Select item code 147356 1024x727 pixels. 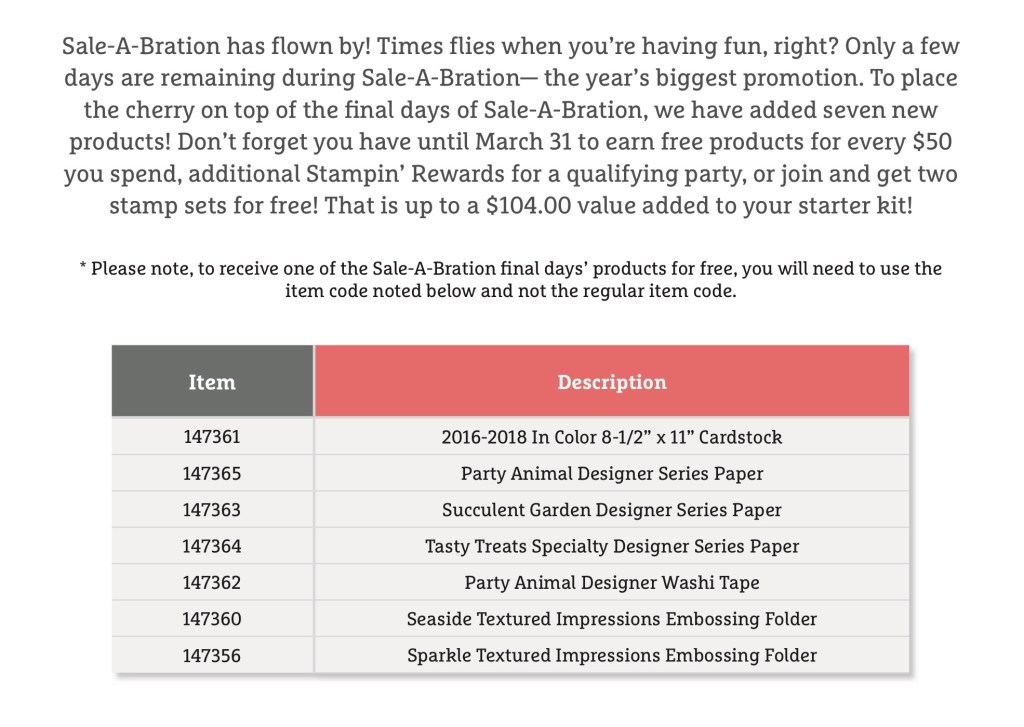point(212,656)
